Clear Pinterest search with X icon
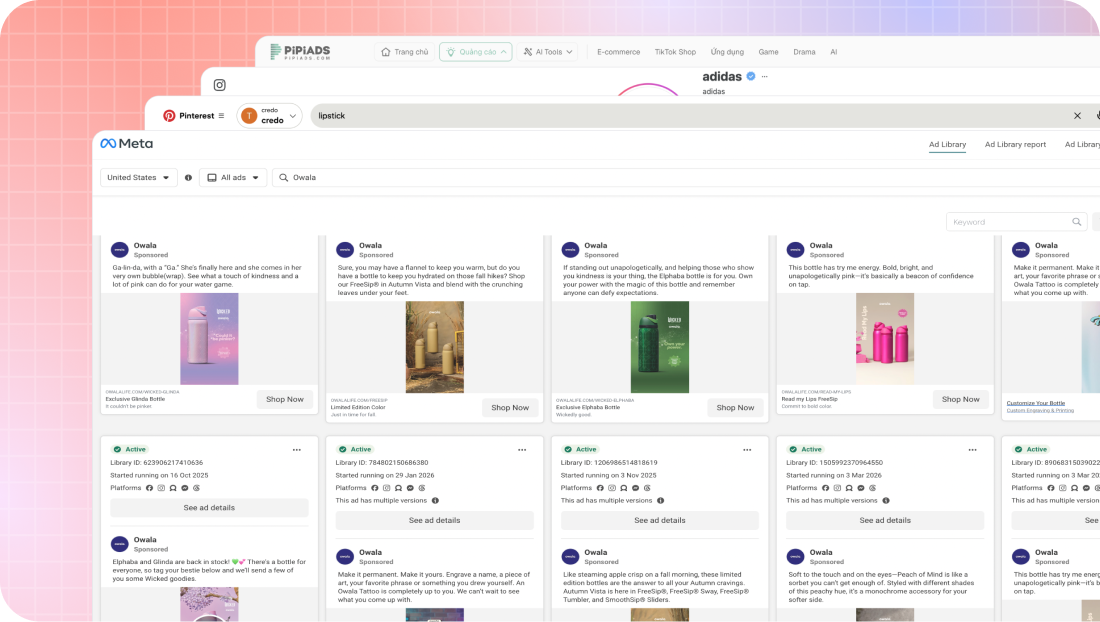1100x622 pixels. coord(1078,116)
